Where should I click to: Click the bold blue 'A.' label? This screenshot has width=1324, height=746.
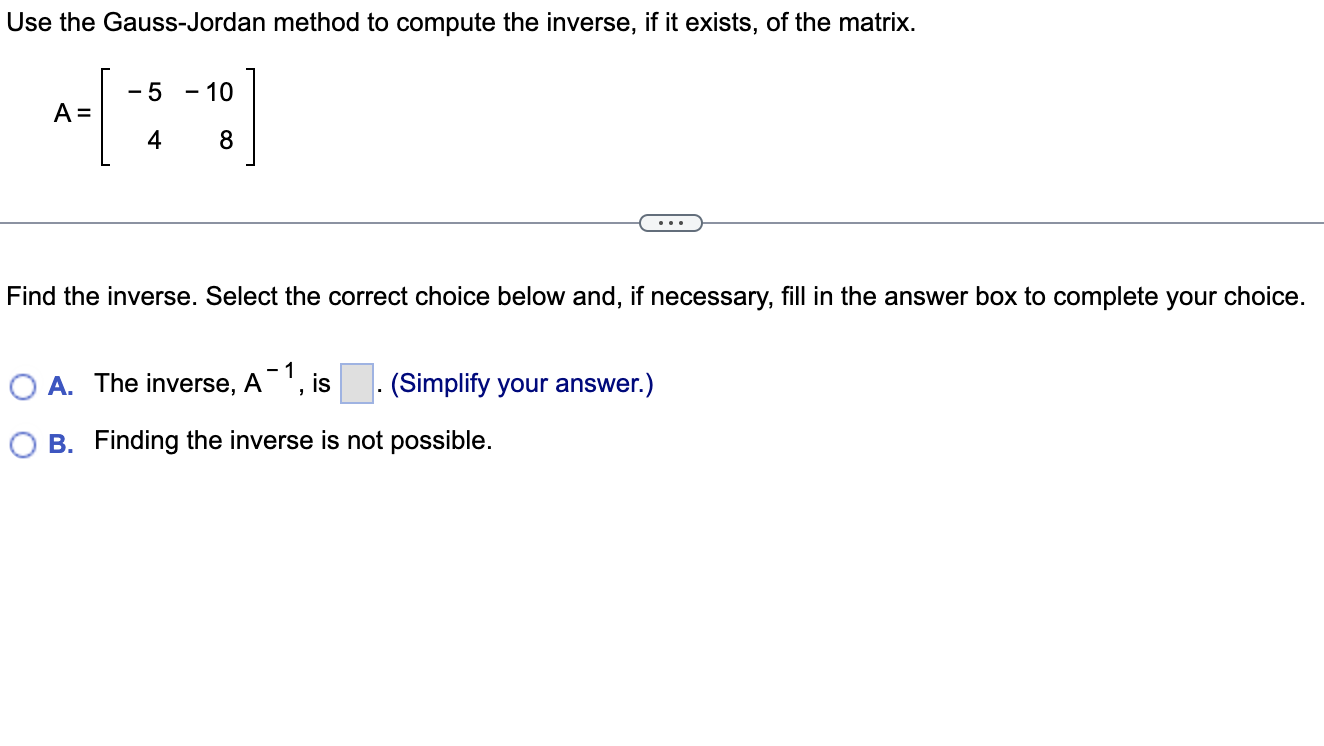60,385
